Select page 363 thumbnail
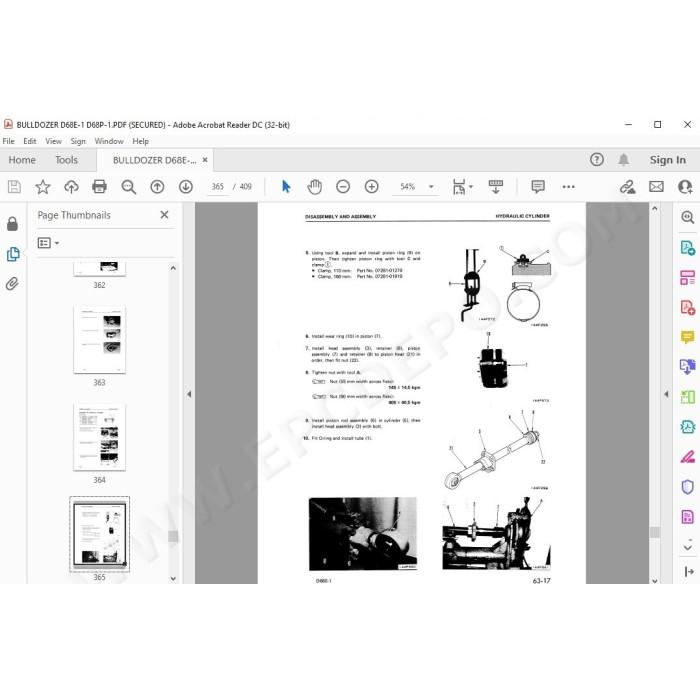Viewport: 700px width, 700px height. coord(100,340)
